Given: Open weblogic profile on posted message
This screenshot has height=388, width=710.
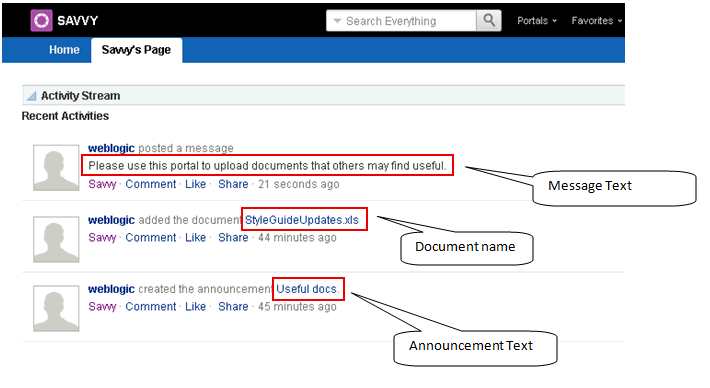Looking at the screenshot, I should click(111, 148).
